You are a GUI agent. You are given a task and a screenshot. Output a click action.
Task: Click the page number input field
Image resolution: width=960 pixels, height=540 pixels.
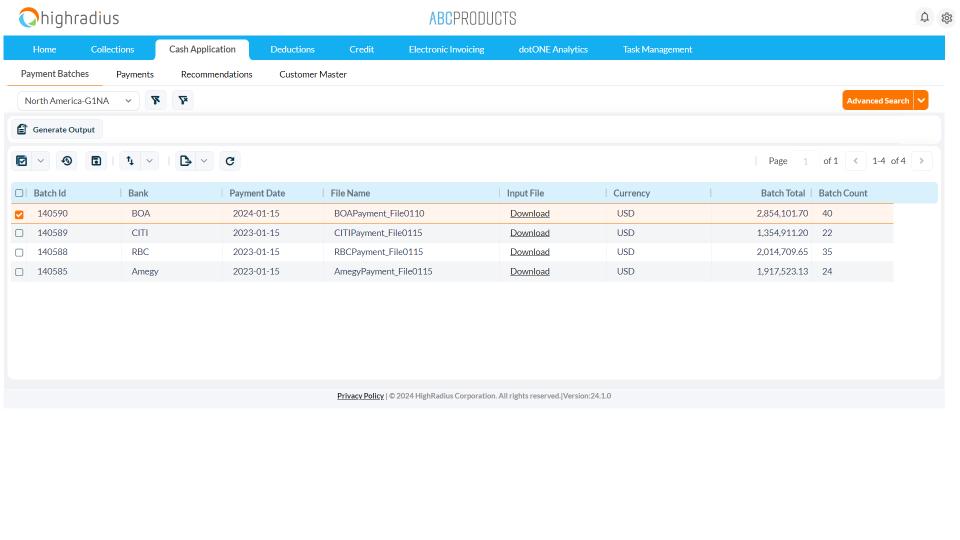805,161
